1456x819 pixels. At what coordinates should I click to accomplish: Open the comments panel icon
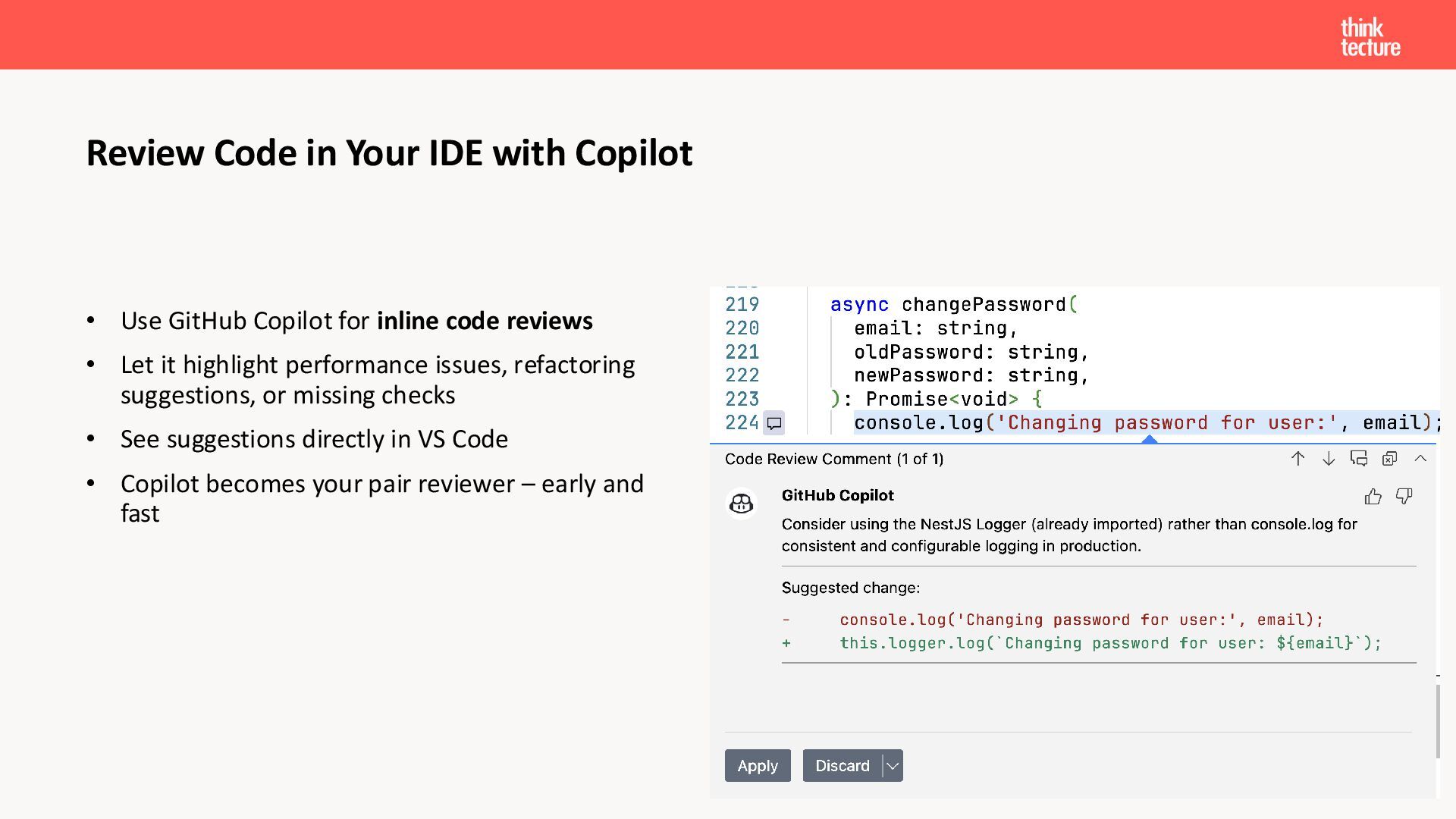click(x=1359, y=459)
